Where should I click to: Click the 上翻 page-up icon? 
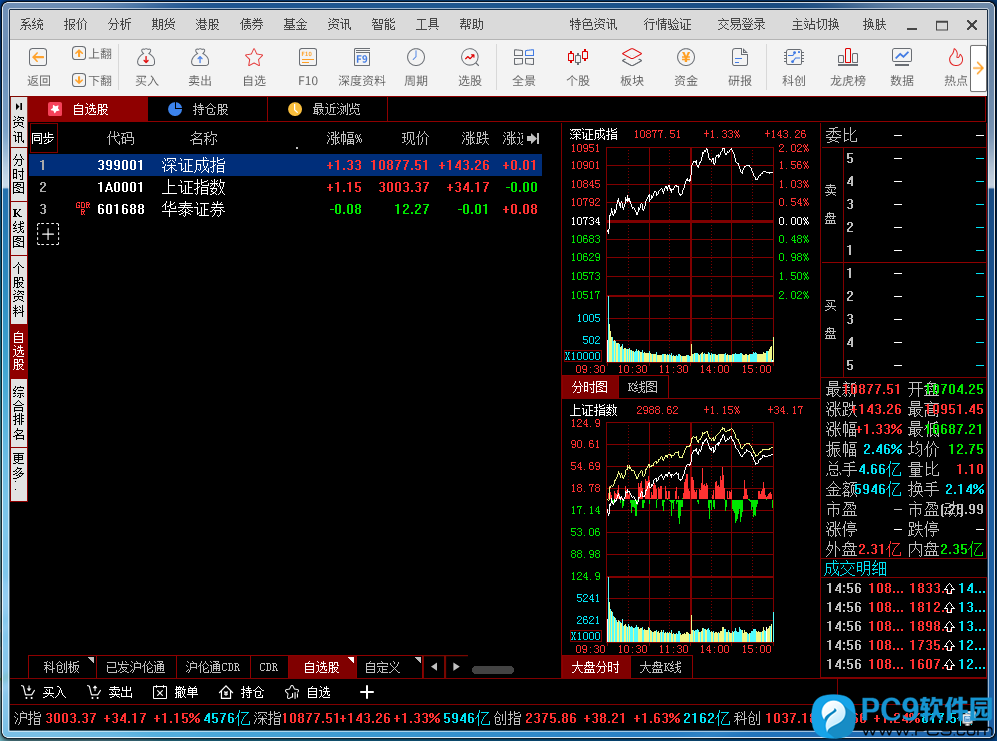click(79, 53)
